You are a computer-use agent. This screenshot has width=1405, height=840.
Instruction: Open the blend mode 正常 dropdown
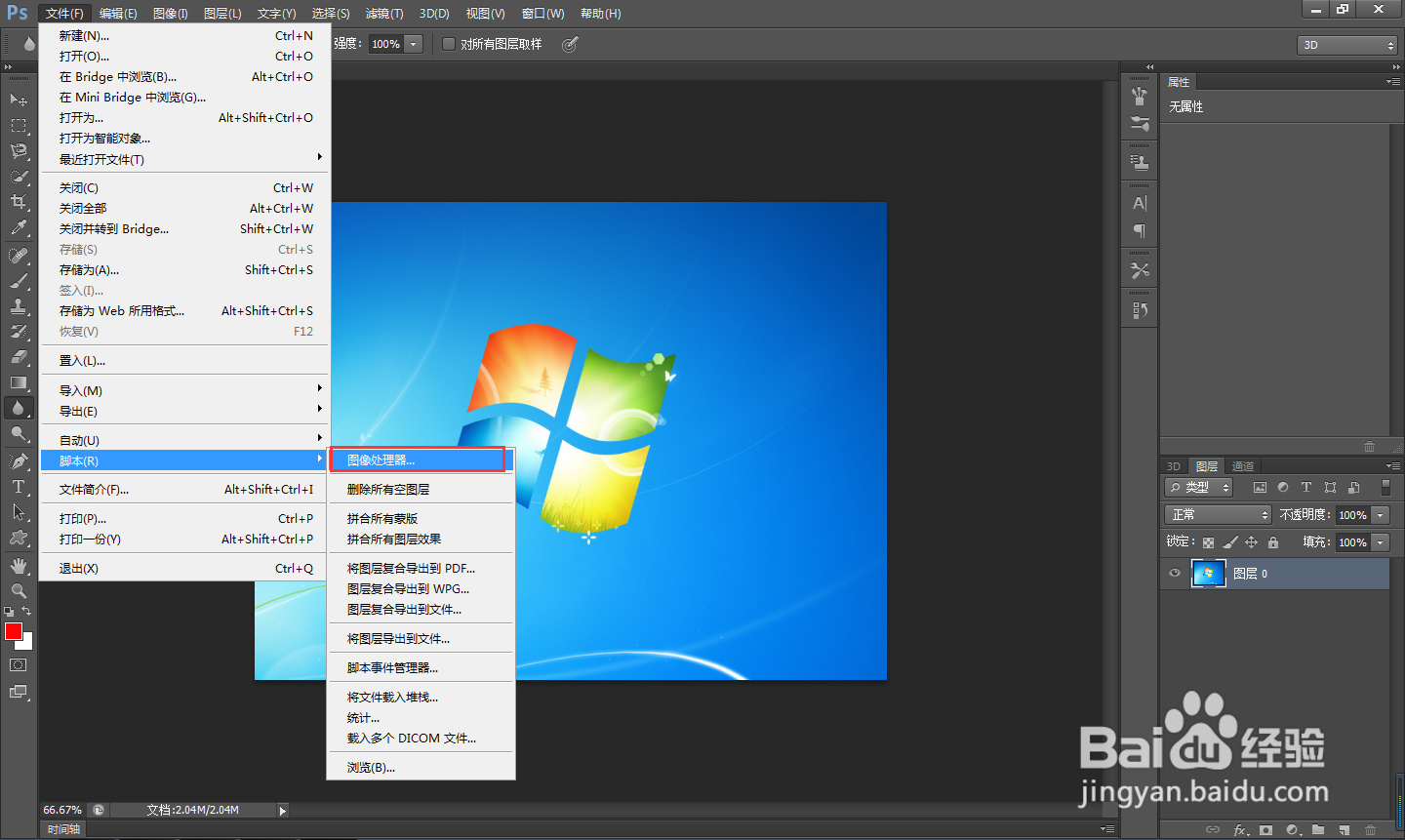point(1218,515)
